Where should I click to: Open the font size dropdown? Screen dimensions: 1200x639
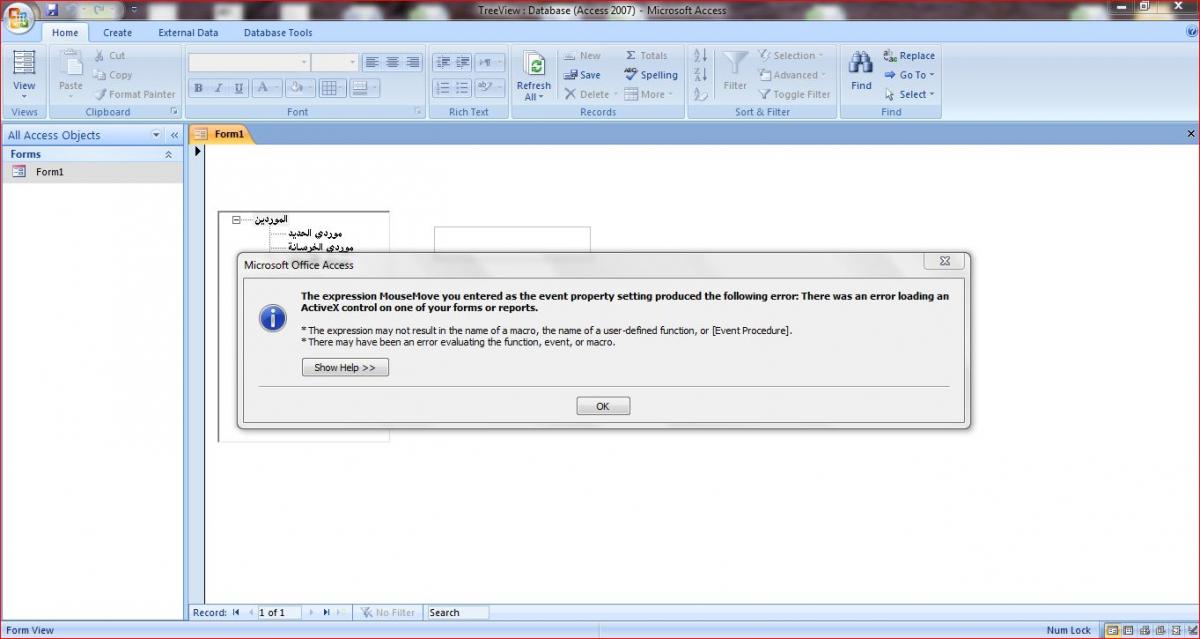coord(352,62)
